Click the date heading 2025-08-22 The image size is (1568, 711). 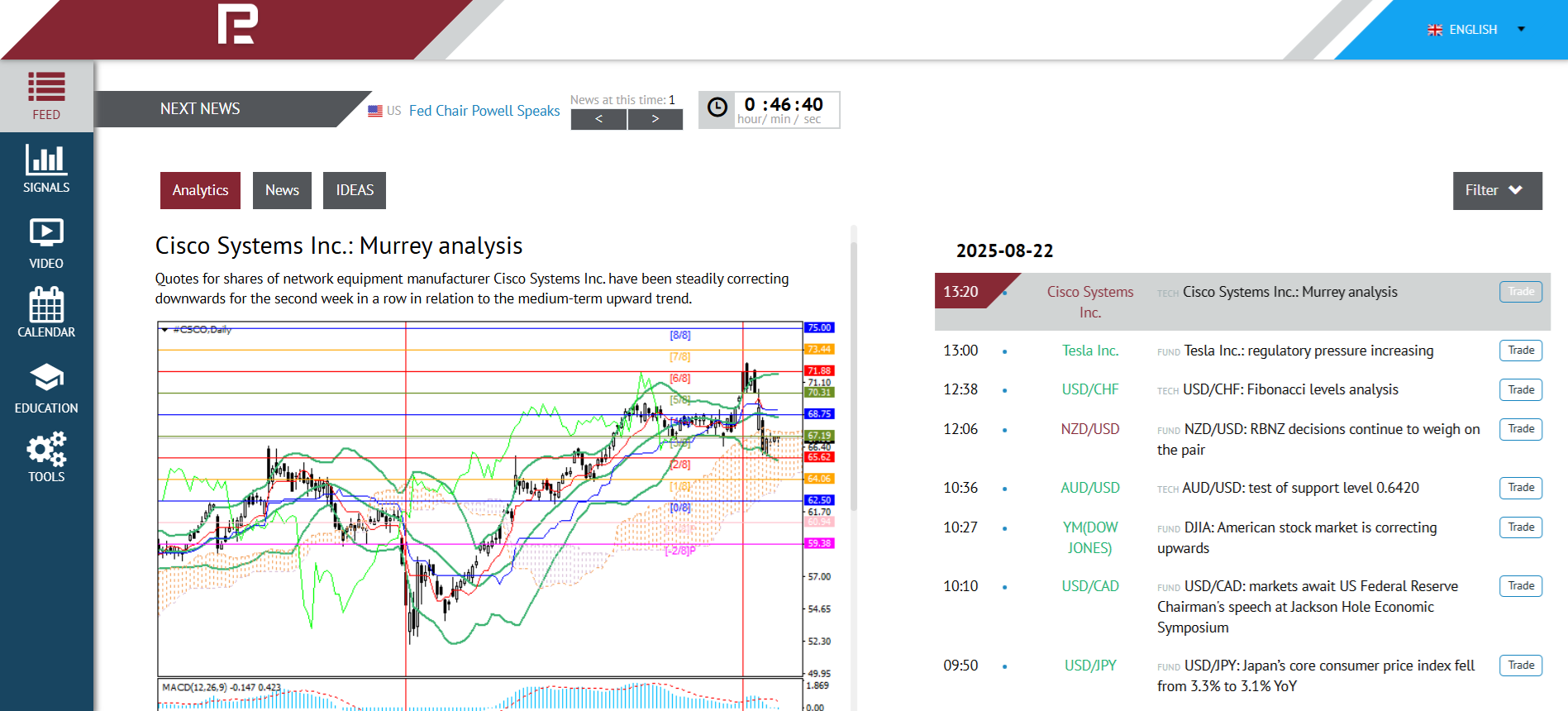1004,251
